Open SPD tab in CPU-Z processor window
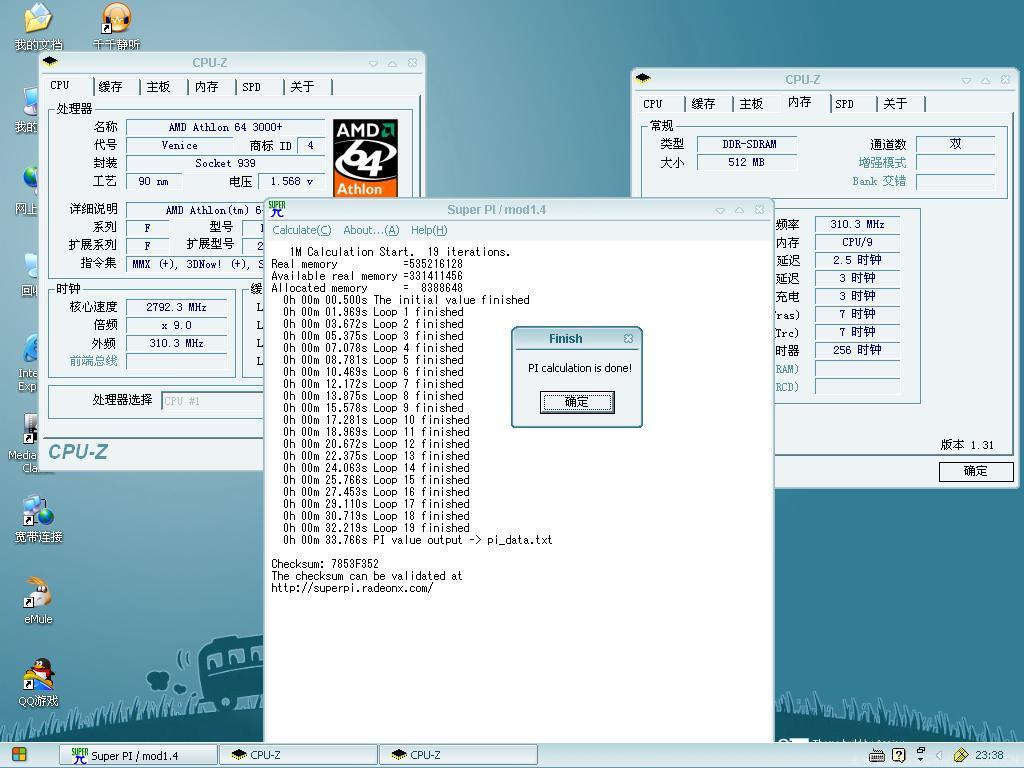This screenshot has height=768, width=1024. 251,87
